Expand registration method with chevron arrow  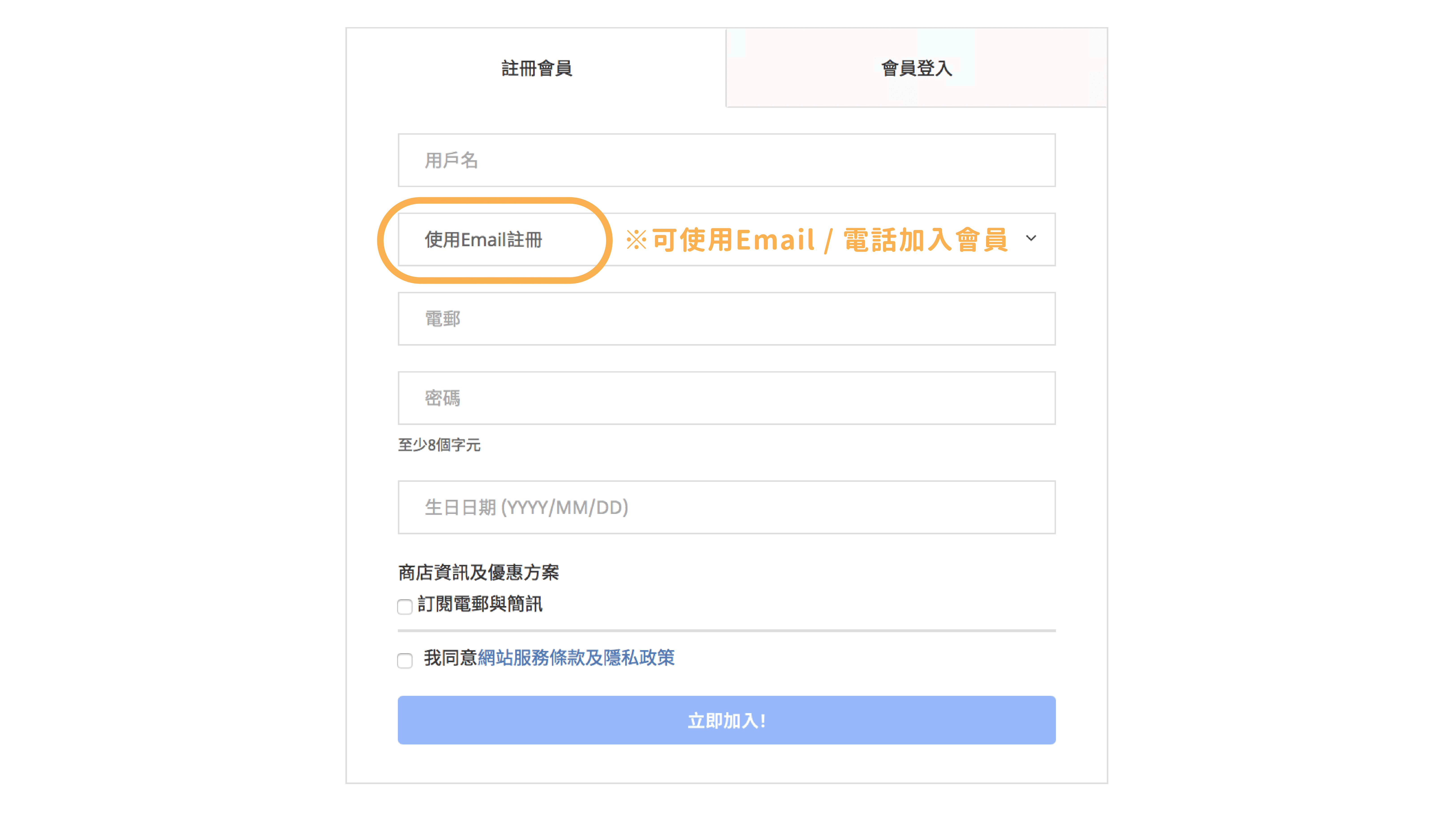1031,239
